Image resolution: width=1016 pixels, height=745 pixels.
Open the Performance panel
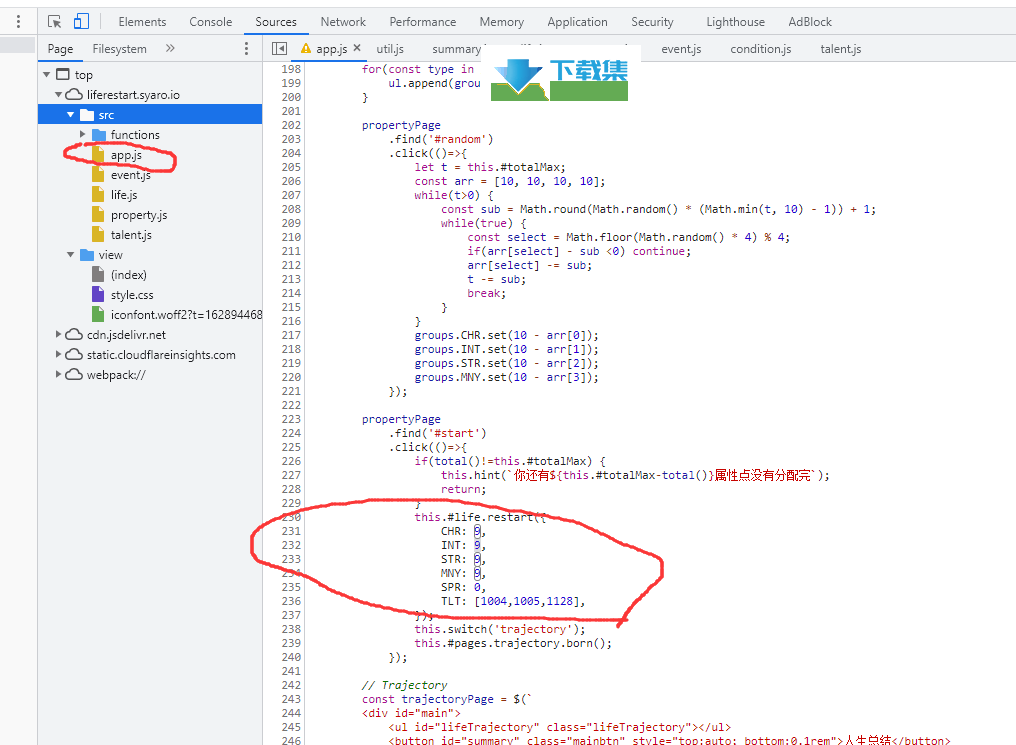tap(422, 22)
